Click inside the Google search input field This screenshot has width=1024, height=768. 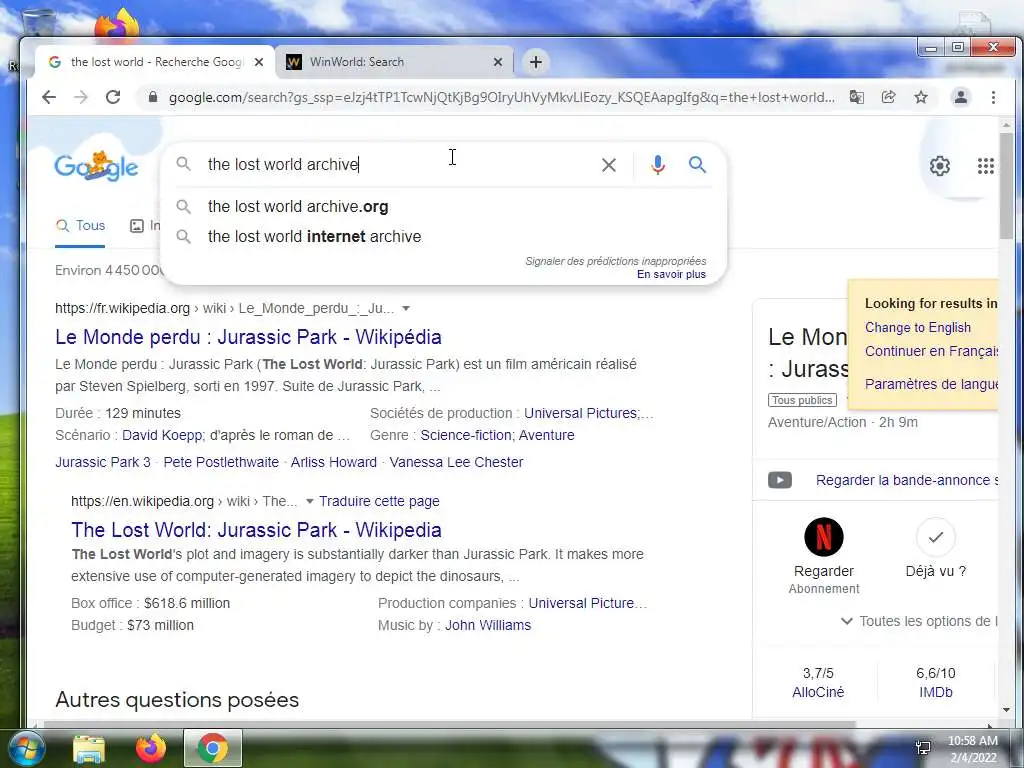(398, 165)
